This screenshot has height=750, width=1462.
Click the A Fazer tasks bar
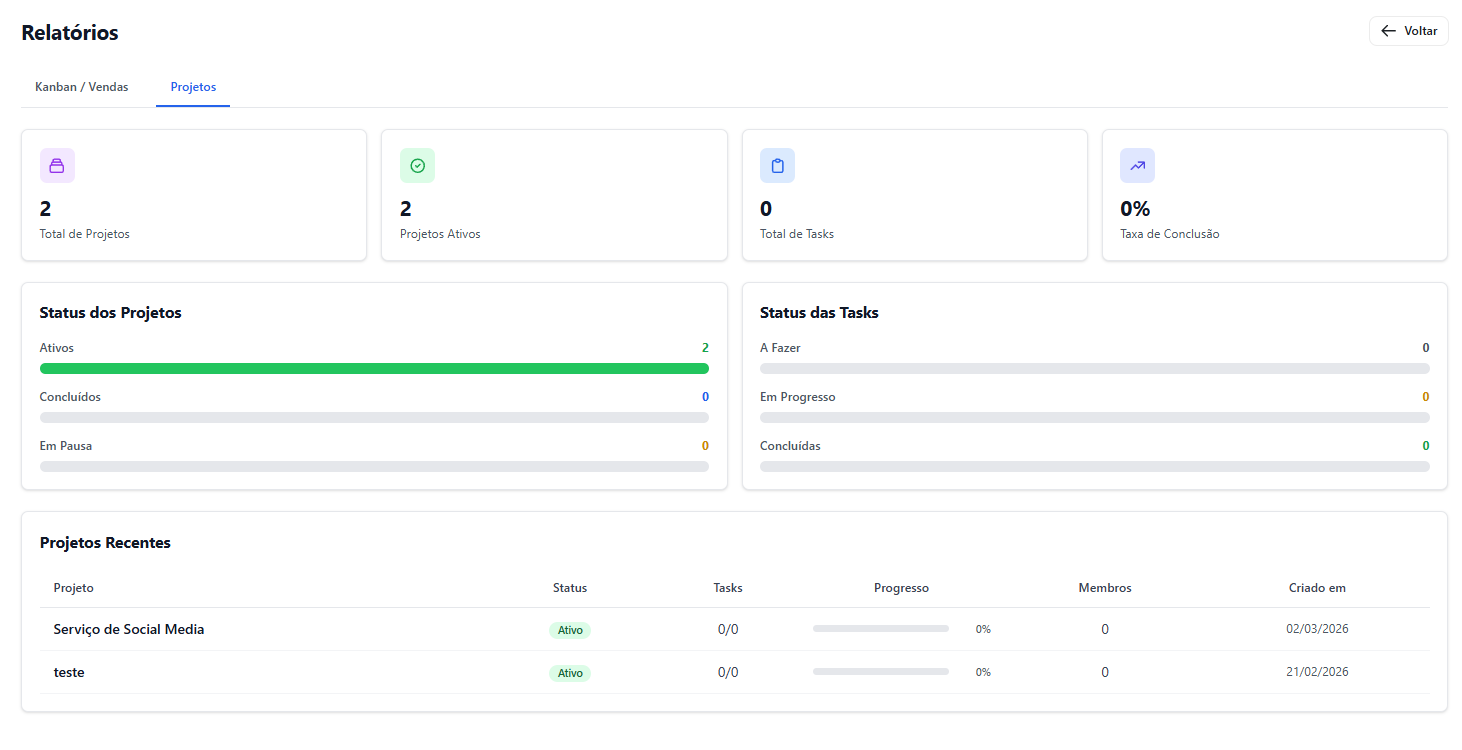click(x=1094, y=369)
